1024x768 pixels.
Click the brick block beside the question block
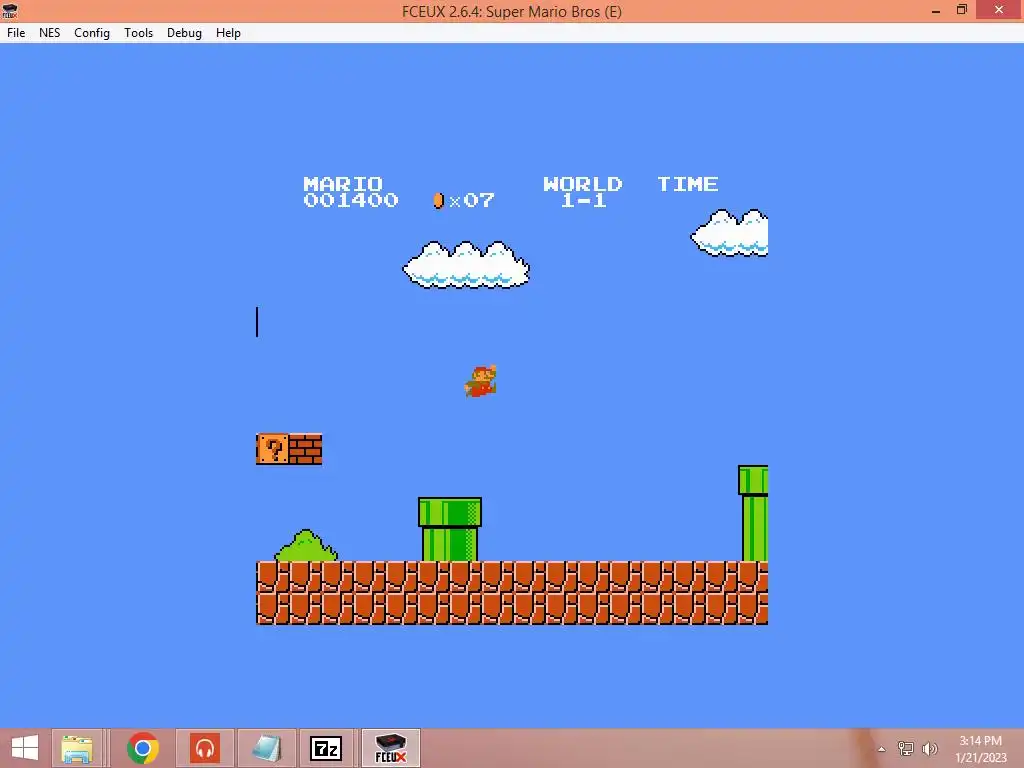(306, 449)
